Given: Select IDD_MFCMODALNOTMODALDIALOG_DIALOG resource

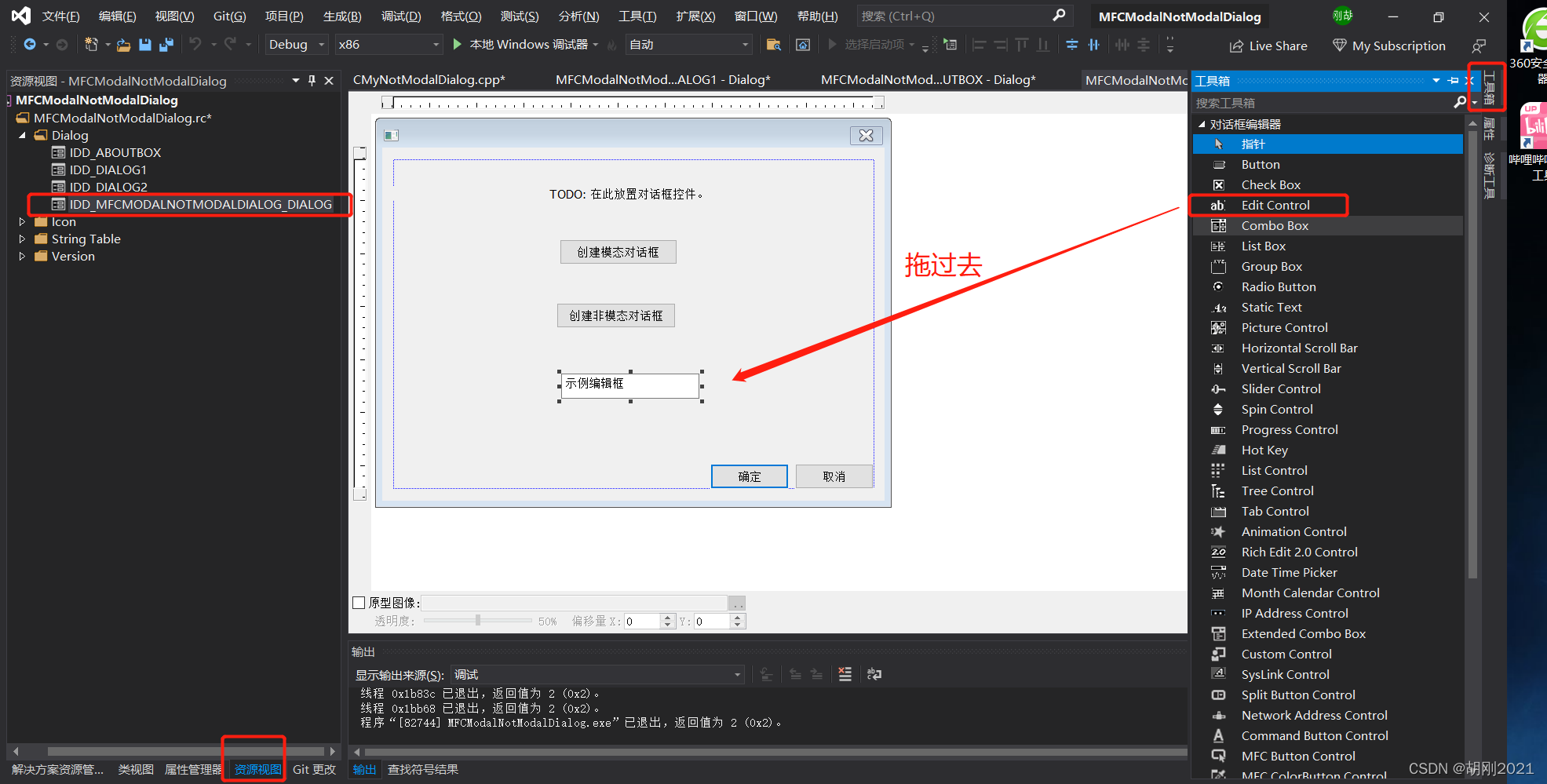Looking at the screenshot, I should click(200, 204).
